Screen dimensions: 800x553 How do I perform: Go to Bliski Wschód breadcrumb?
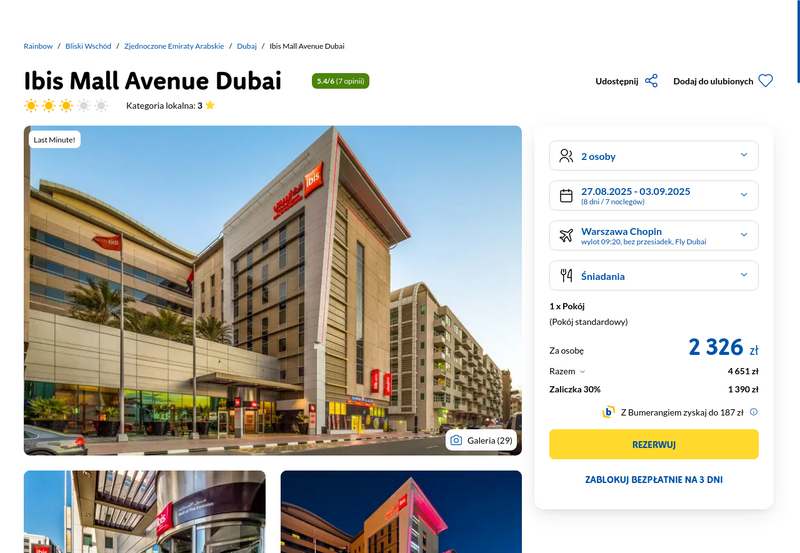[x=88, y=46]
